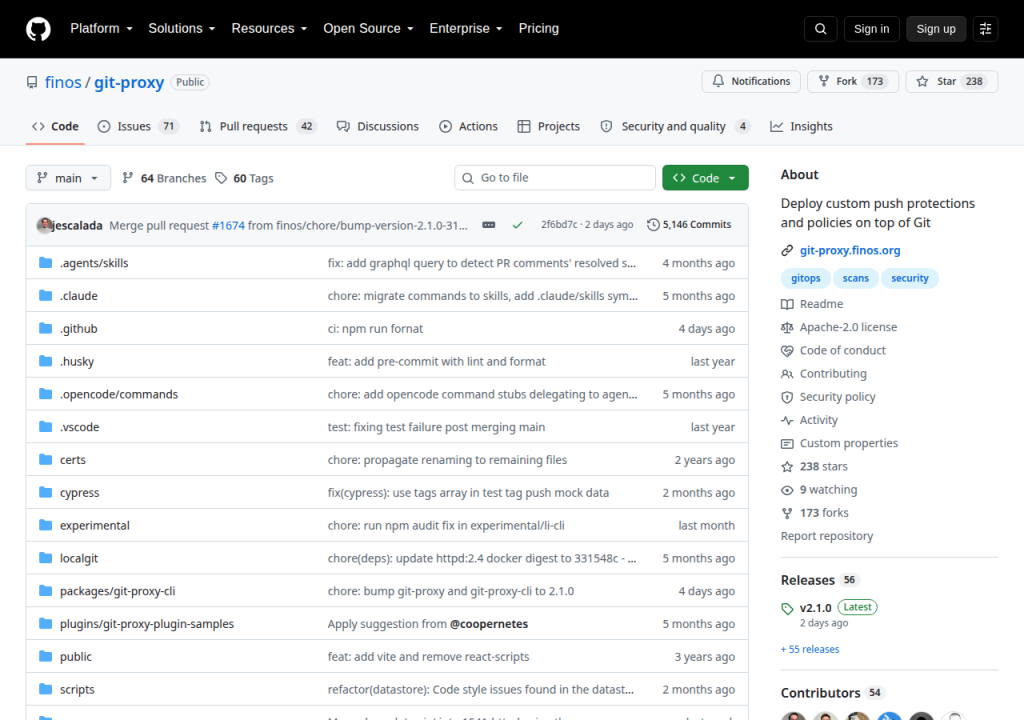Click the Sign in button

(871, 29)
